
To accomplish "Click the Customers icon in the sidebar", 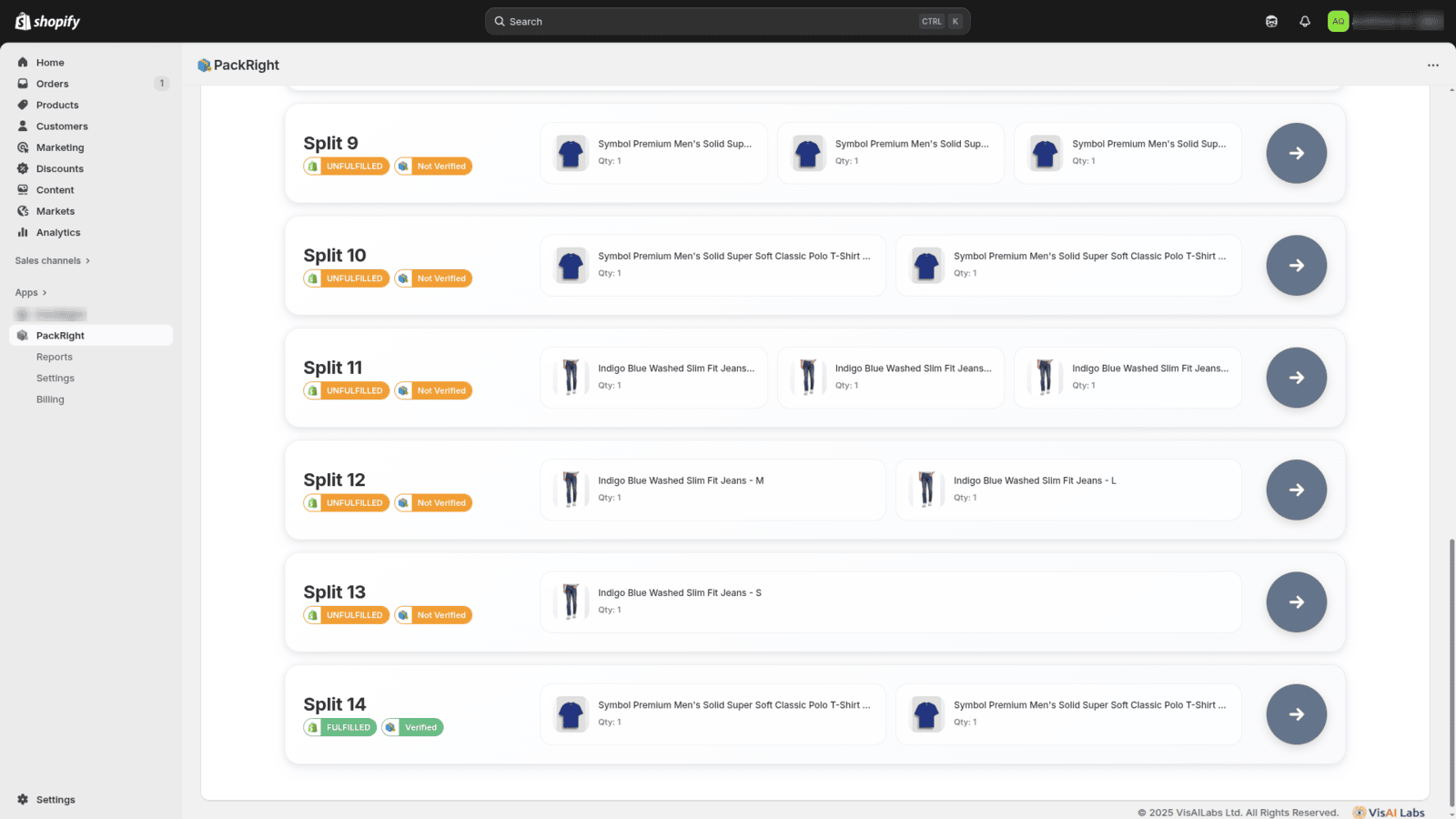I will point(23,126).
